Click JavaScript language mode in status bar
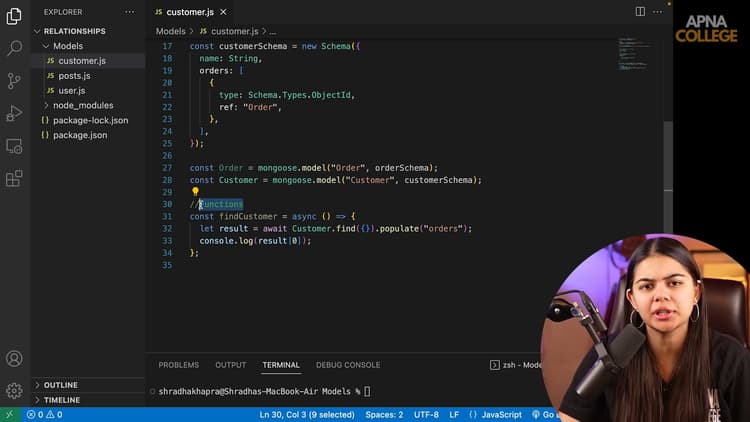This screenshot has width=750, height=422. [x=501, y=415]
